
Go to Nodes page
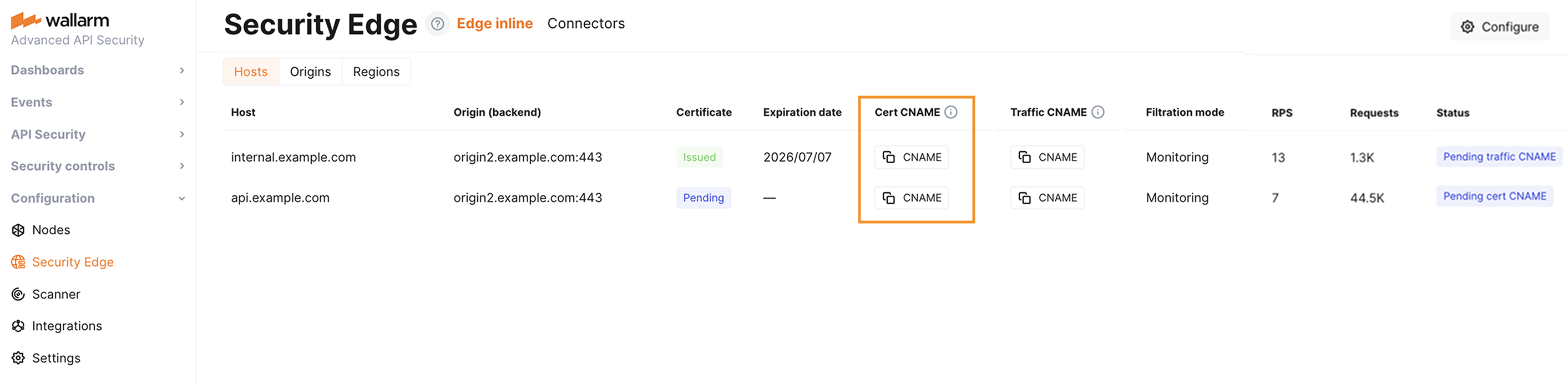tap(51, 230)
